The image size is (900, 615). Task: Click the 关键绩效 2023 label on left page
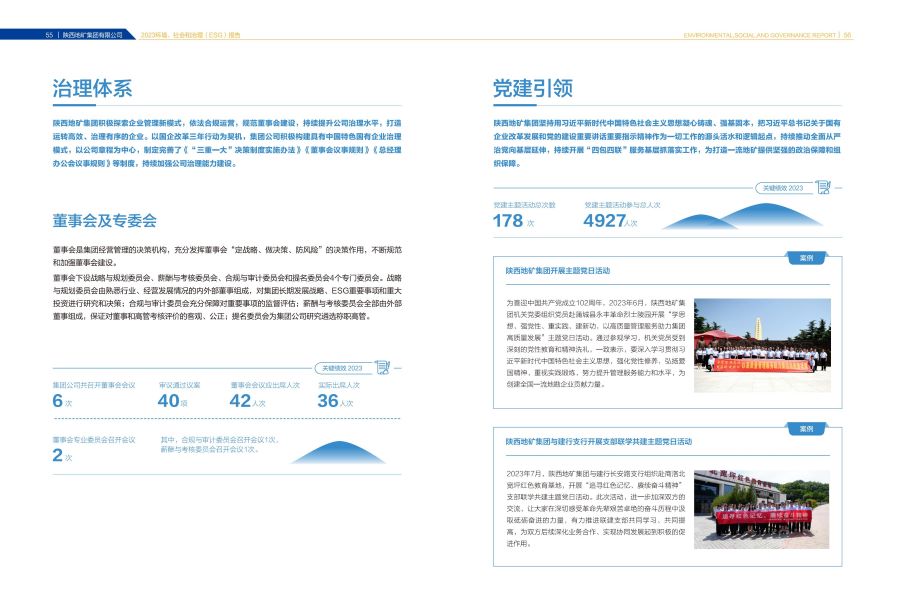click(340, 368)
